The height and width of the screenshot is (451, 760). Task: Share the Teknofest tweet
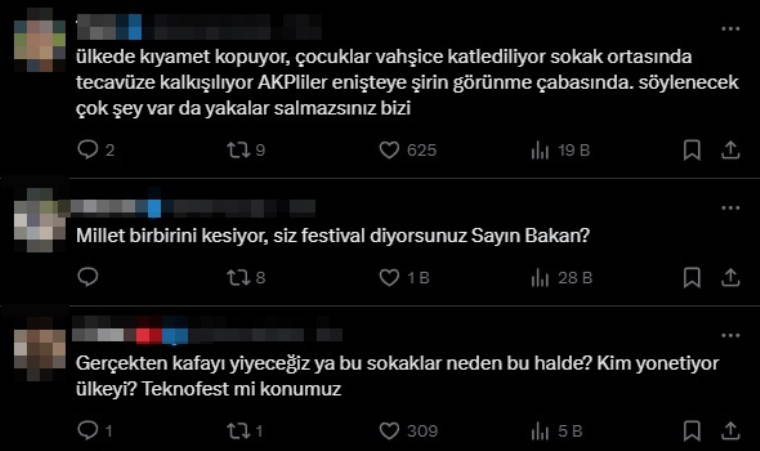click(730, 431)
